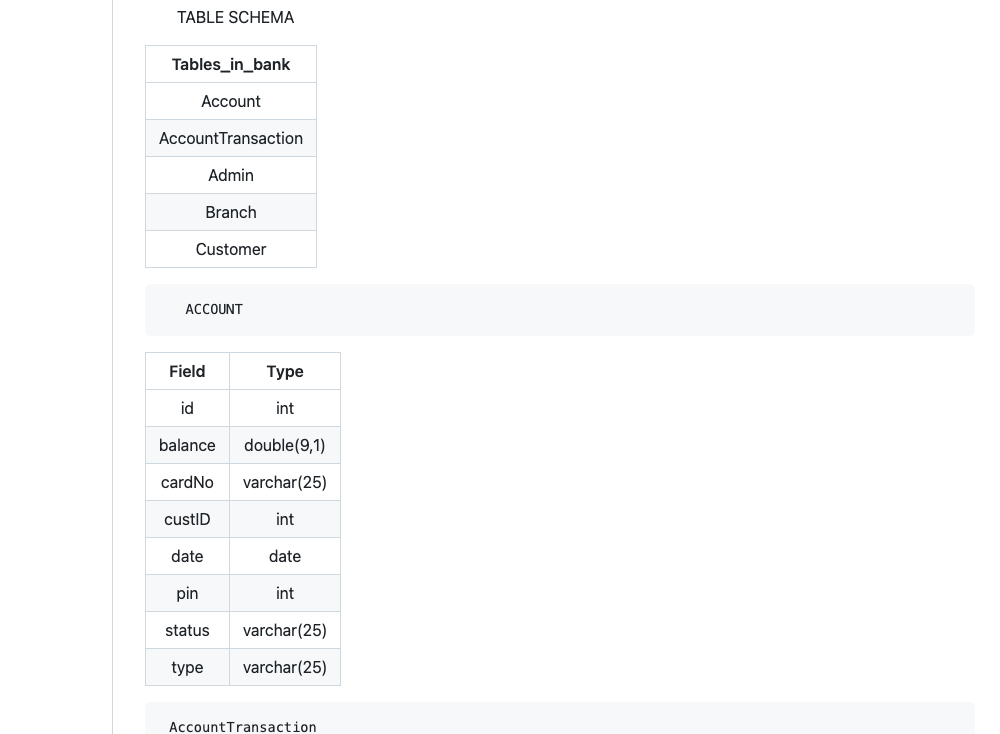Click the Type column header
1000x734 pixels.
point(285,371)
